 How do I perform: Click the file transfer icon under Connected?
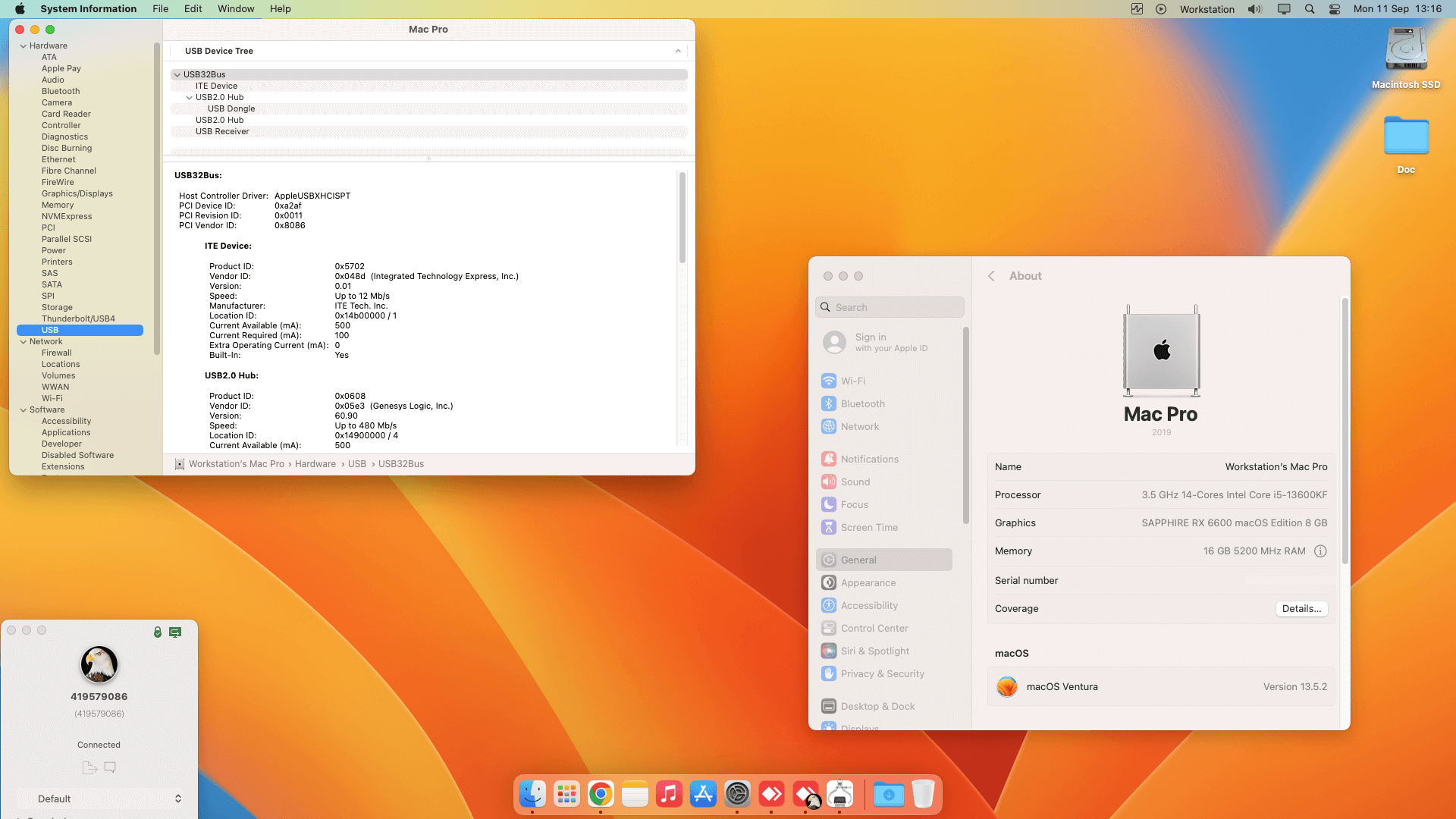[89, 767]
